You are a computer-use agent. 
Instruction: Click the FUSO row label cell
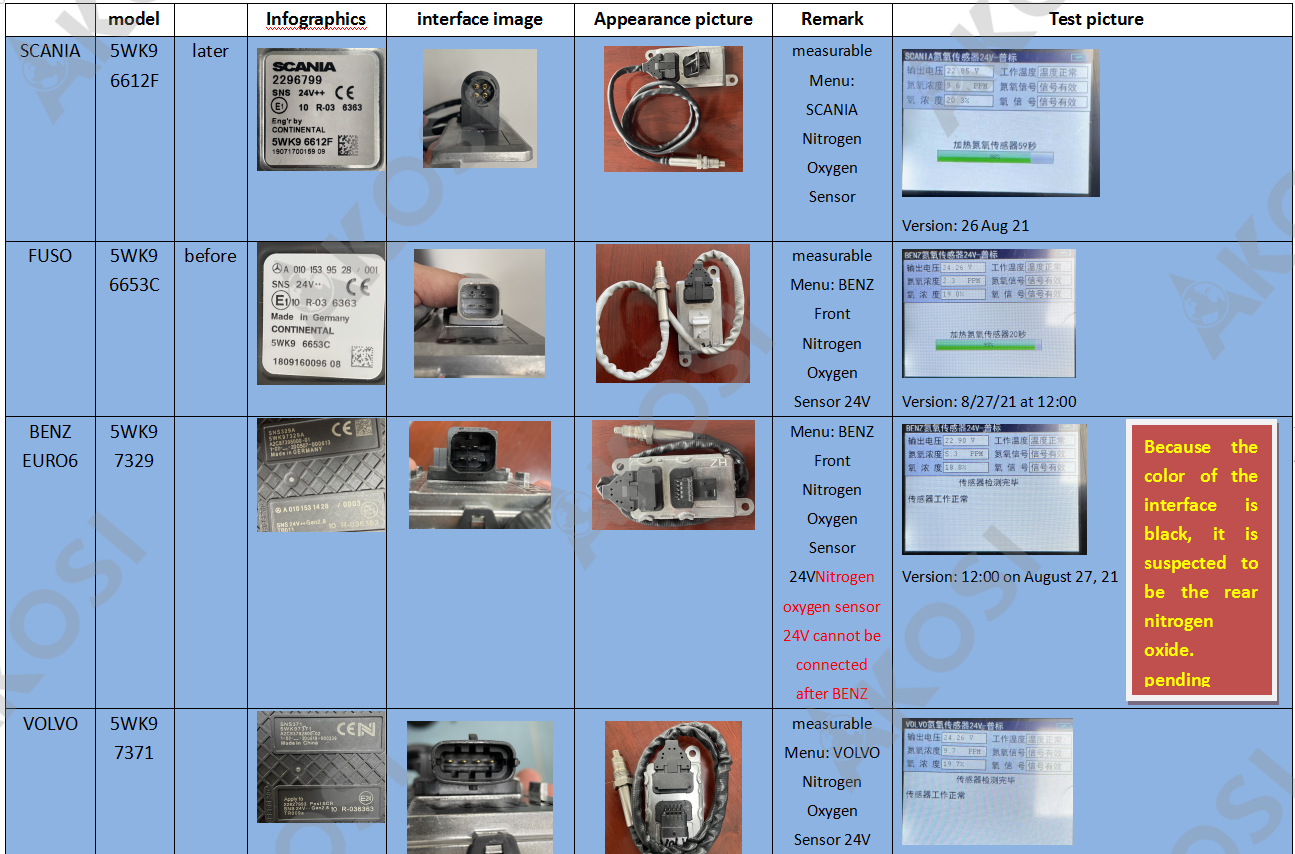50,256
